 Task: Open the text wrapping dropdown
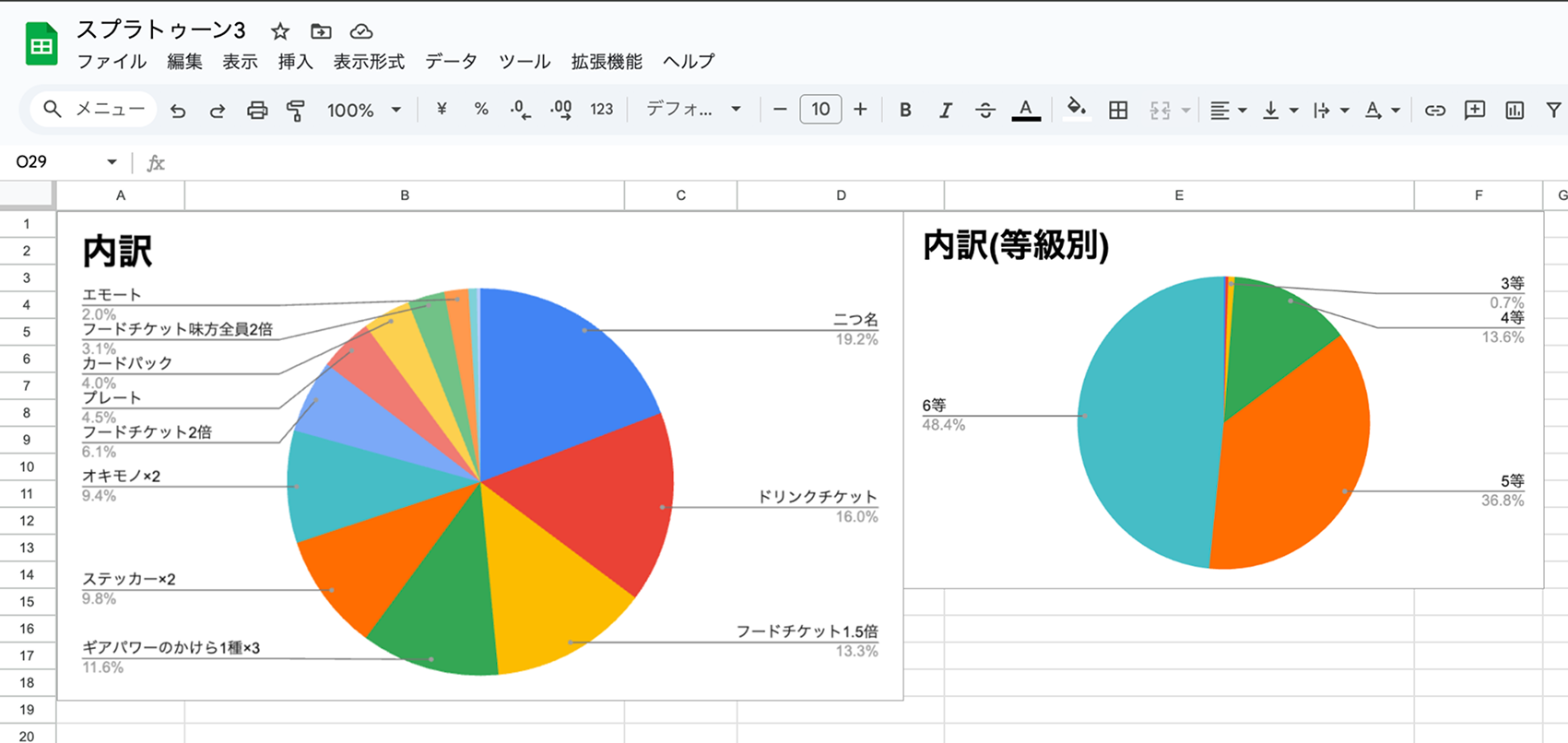[x=1331, y=111]
